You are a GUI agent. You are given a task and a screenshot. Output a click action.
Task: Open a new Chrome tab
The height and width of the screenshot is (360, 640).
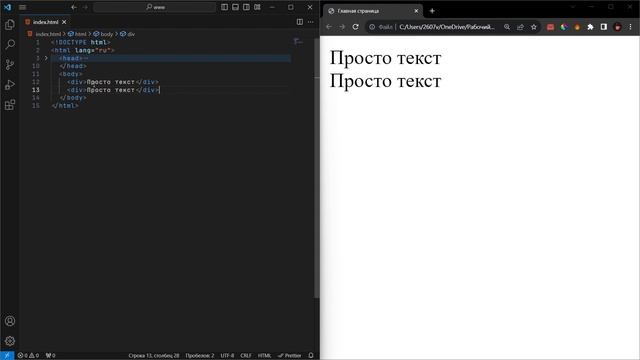432,11
